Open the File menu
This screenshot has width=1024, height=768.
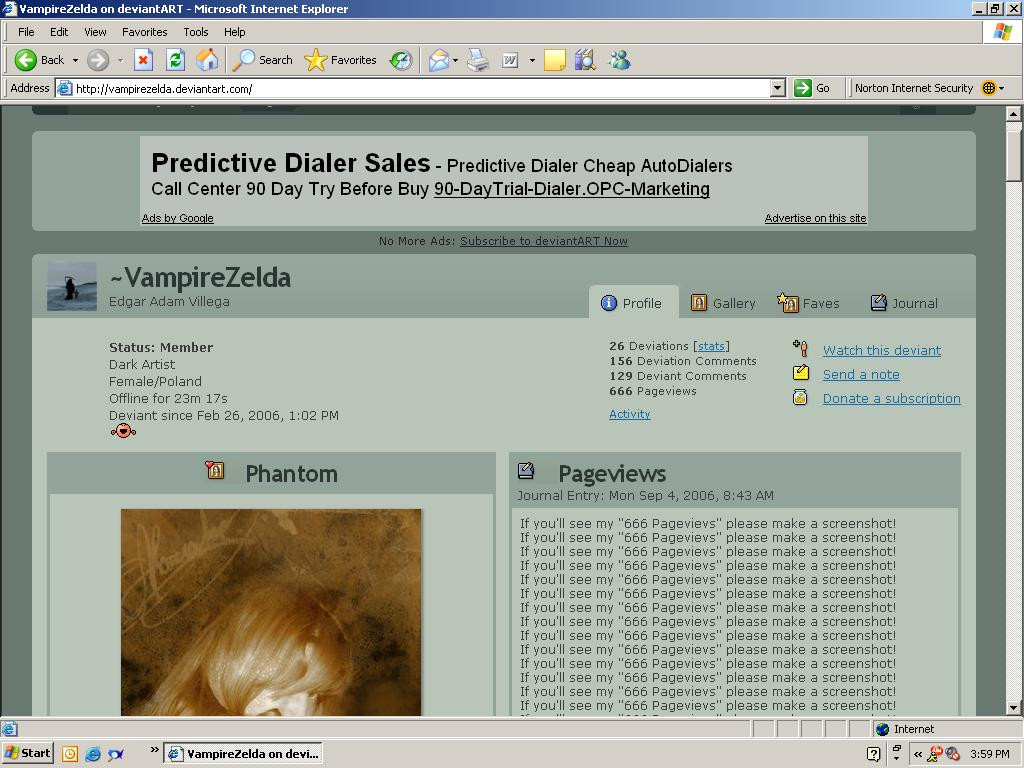[26, 32]
